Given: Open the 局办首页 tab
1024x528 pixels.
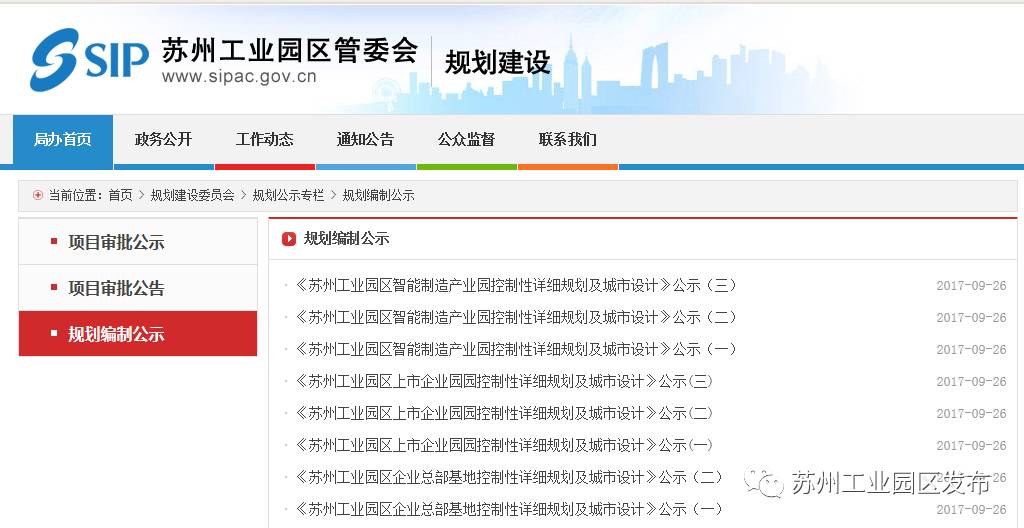Looking at the screenshot, I should point(63,140).
